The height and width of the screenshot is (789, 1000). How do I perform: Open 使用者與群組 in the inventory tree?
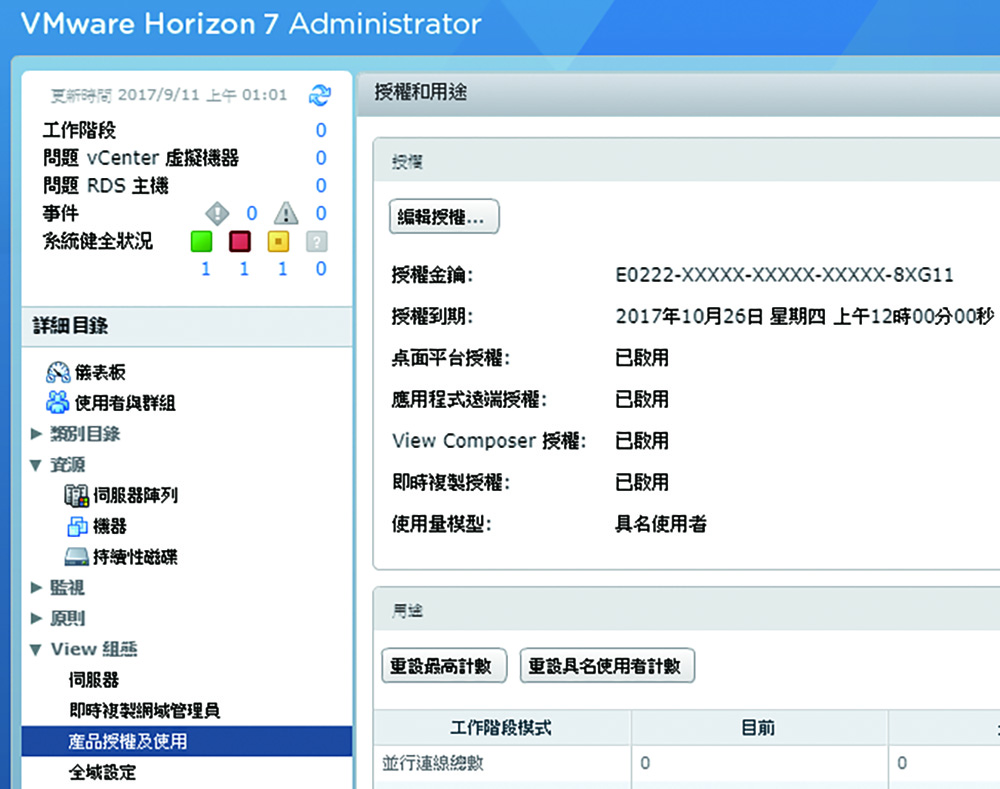click(x=125, y=402)
